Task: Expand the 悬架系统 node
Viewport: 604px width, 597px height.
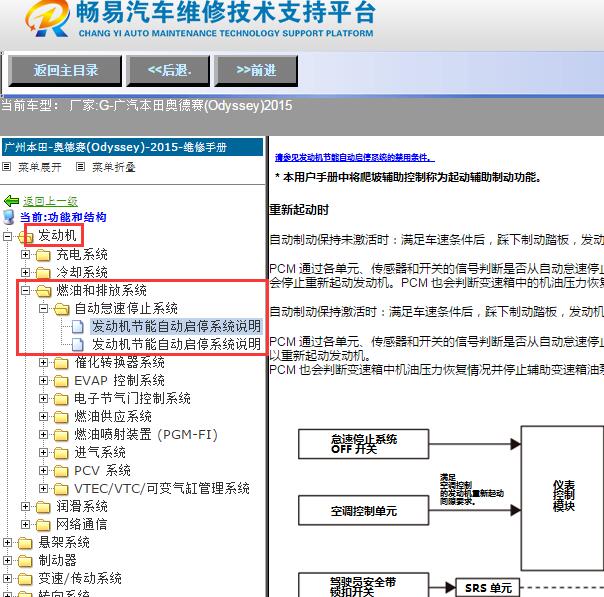Action: coord(7,542)
